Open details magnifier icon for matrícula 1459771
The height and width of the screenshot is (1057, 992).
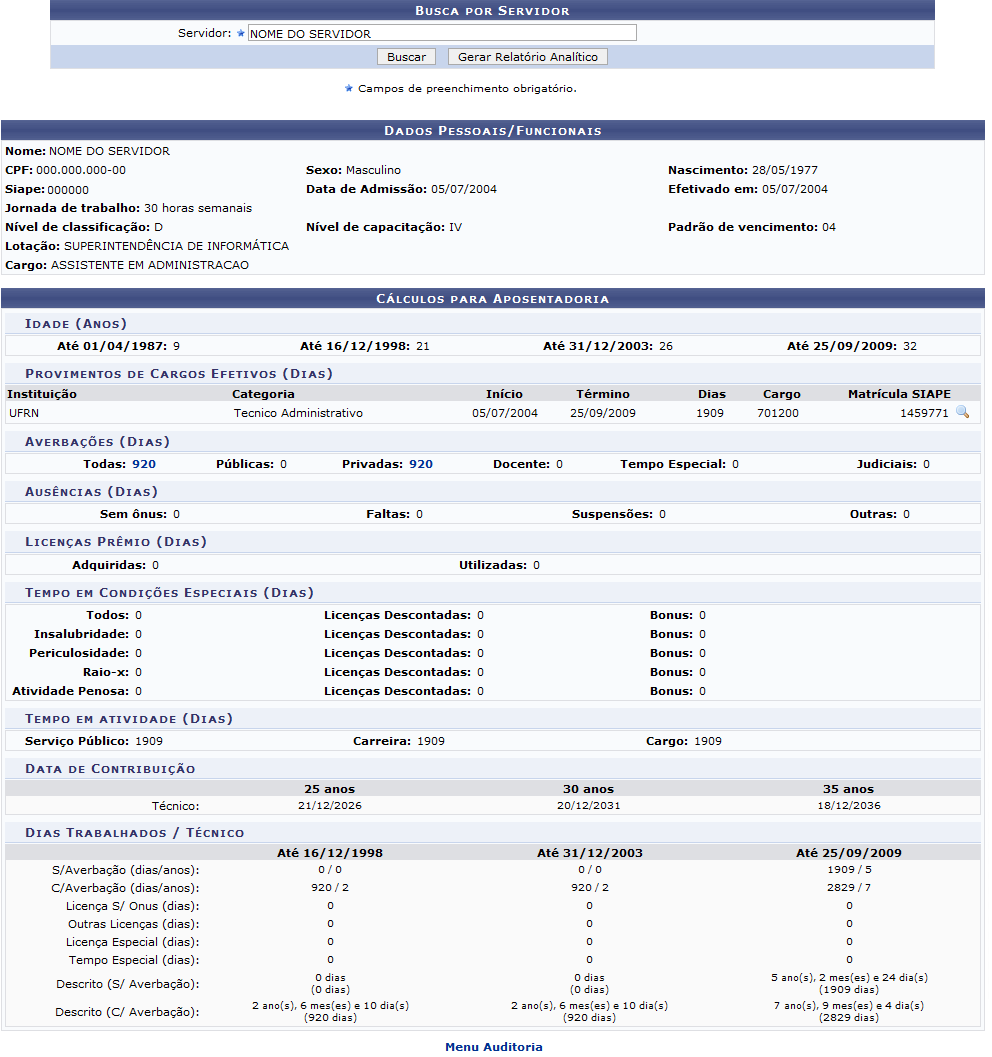tap(962, 412)
